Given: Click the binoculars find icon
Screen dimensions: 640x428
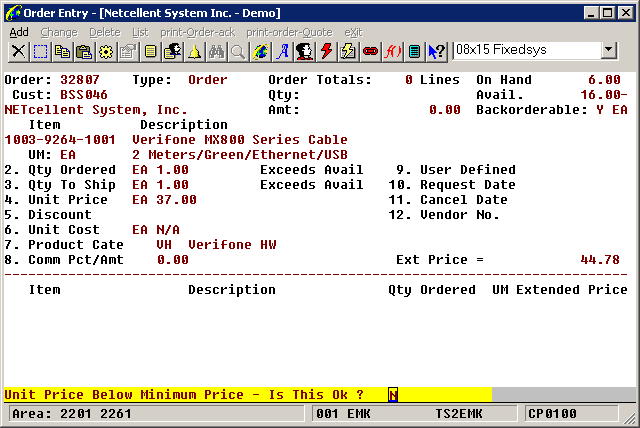Looking at the screenshot, I should pos(217,52).
